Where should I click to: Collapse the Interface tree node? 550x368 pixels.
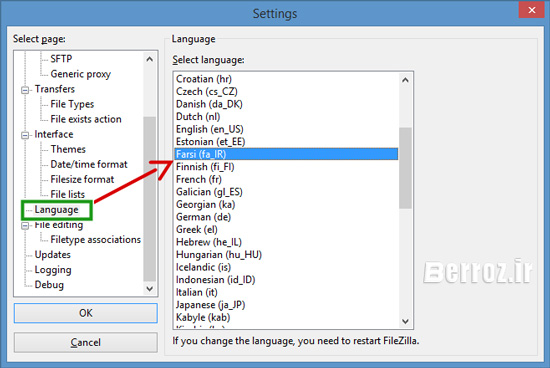[x=25, y=135]
